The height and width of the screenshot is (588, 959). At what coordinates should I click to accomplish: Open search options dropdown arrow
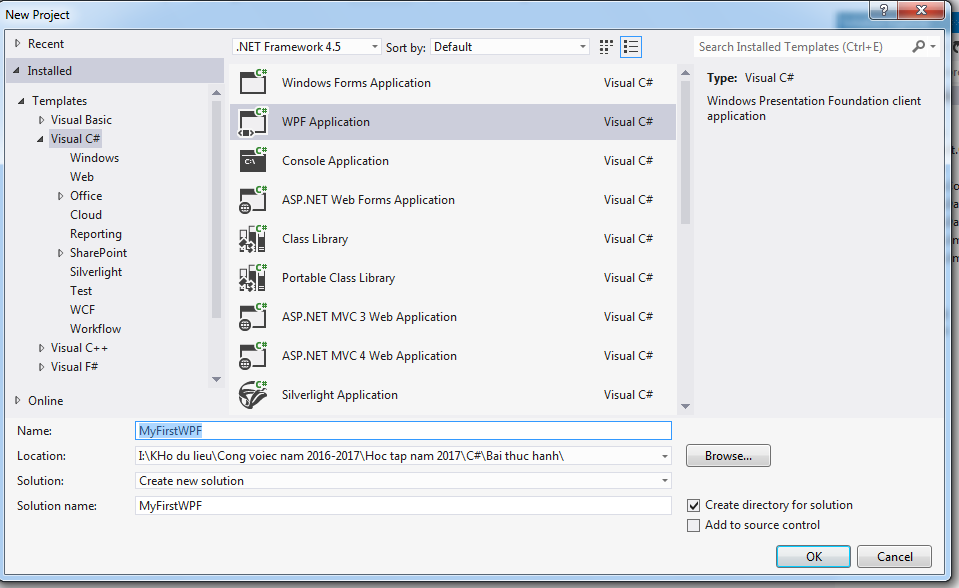(933, 47)
